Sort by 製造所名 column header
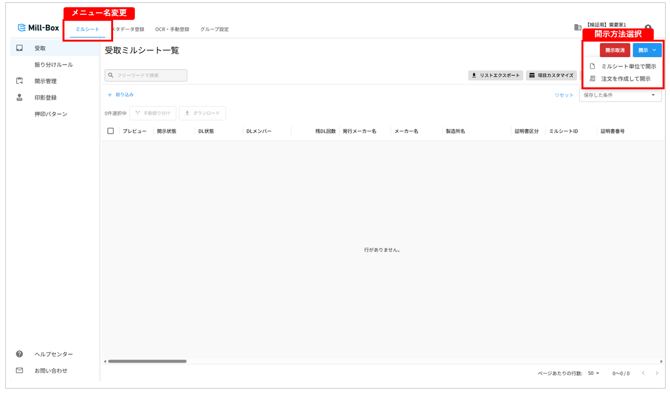Screen dimensions: 670x393 tap(455, 131)
